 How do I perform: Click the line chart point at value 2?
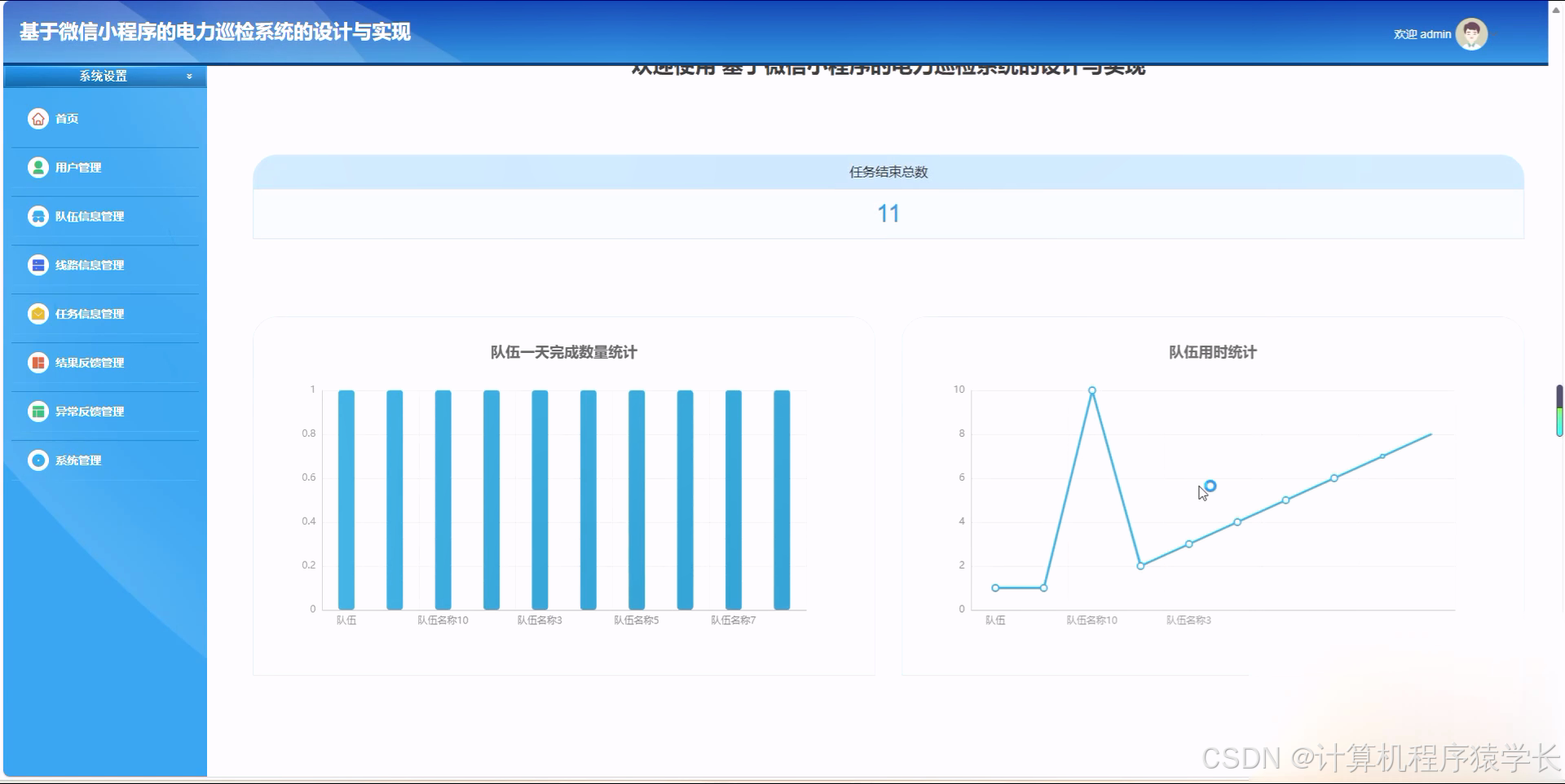pyautogui.click(x=1140, y=566)
